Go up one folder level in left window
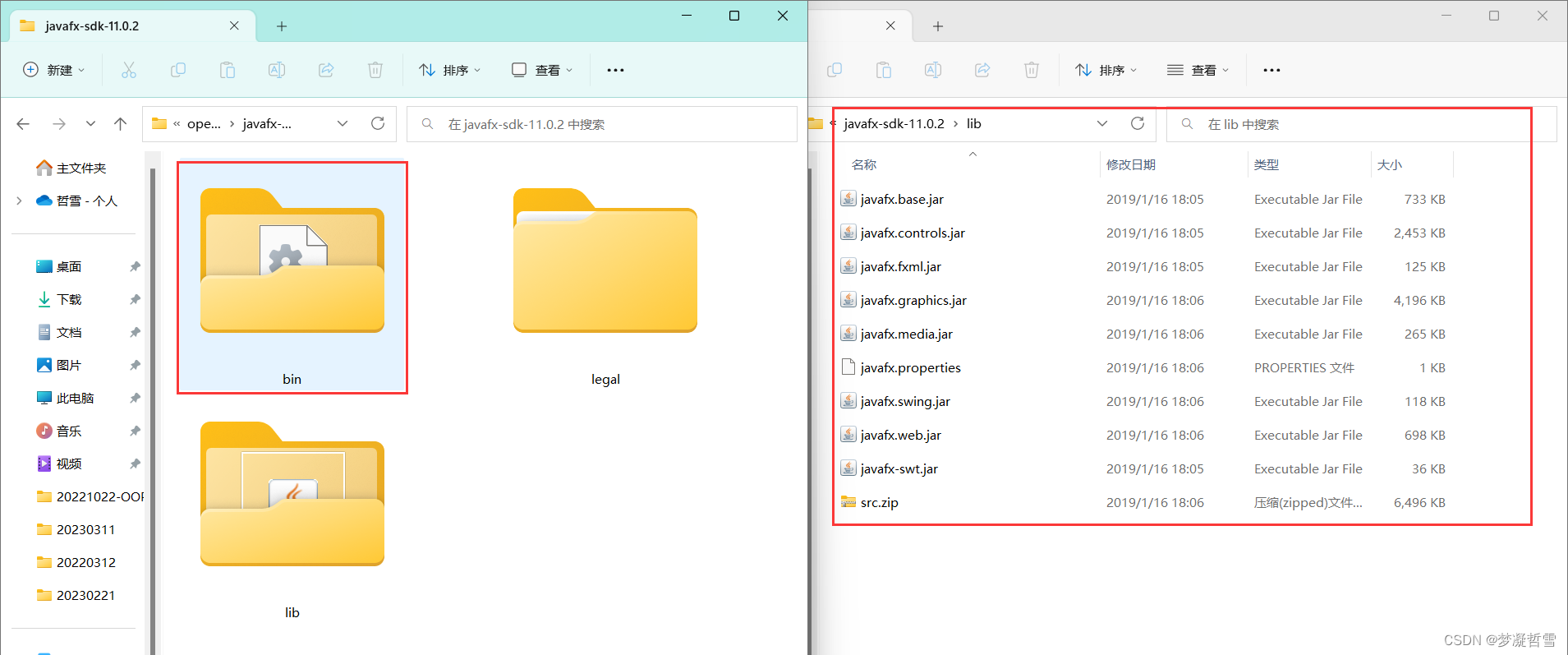This screenshot has height=655, width=1568. 121,124
